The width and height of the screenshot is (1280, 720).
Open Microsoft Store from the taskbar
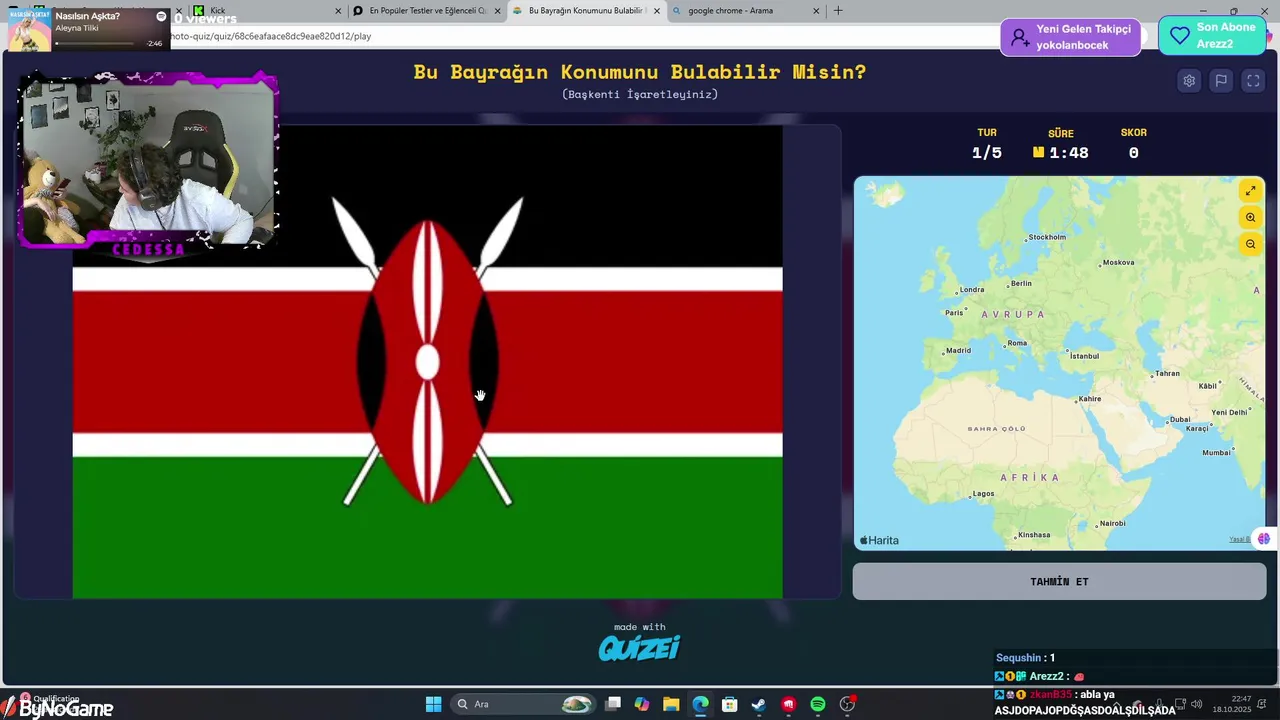coord(730,704)
